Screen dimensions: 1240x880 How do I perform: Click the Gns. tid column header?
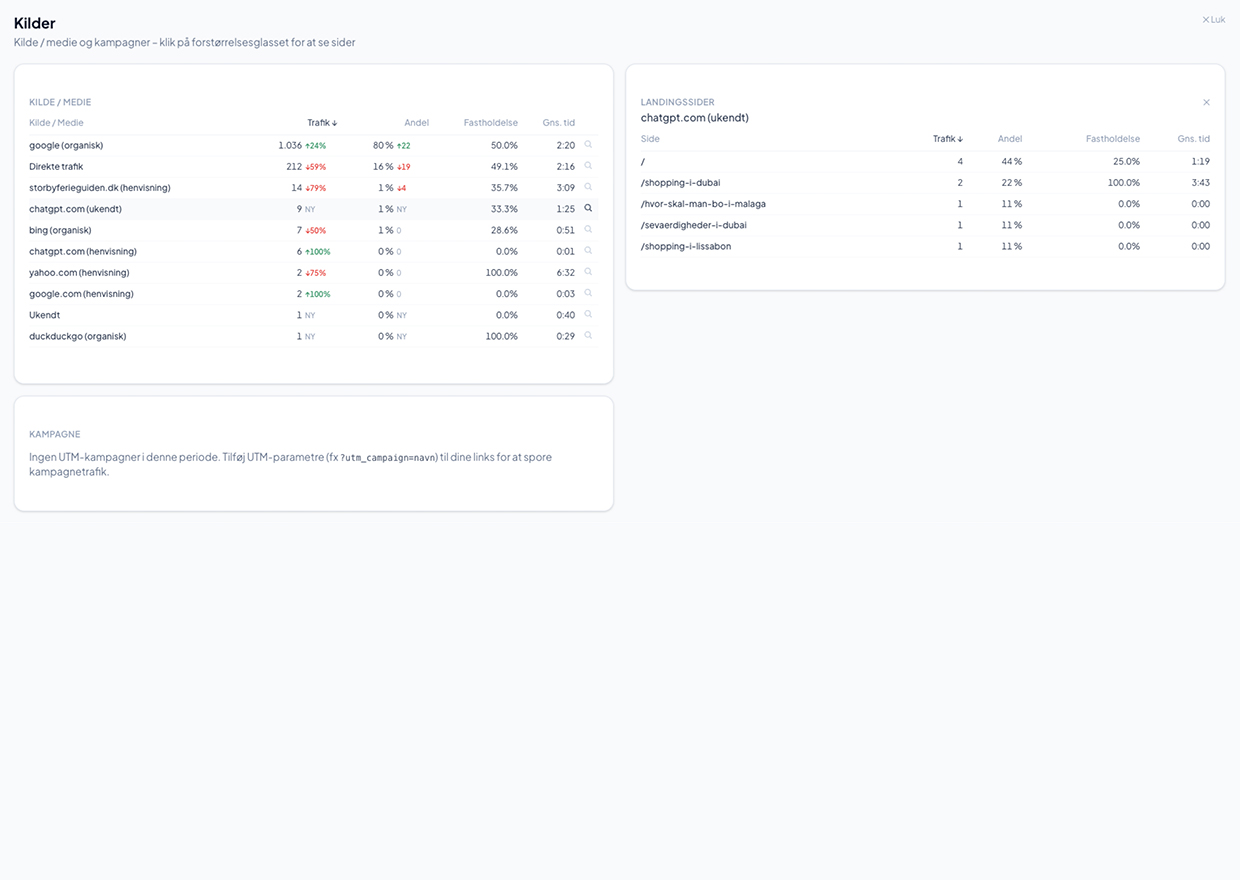coord(558,122)
